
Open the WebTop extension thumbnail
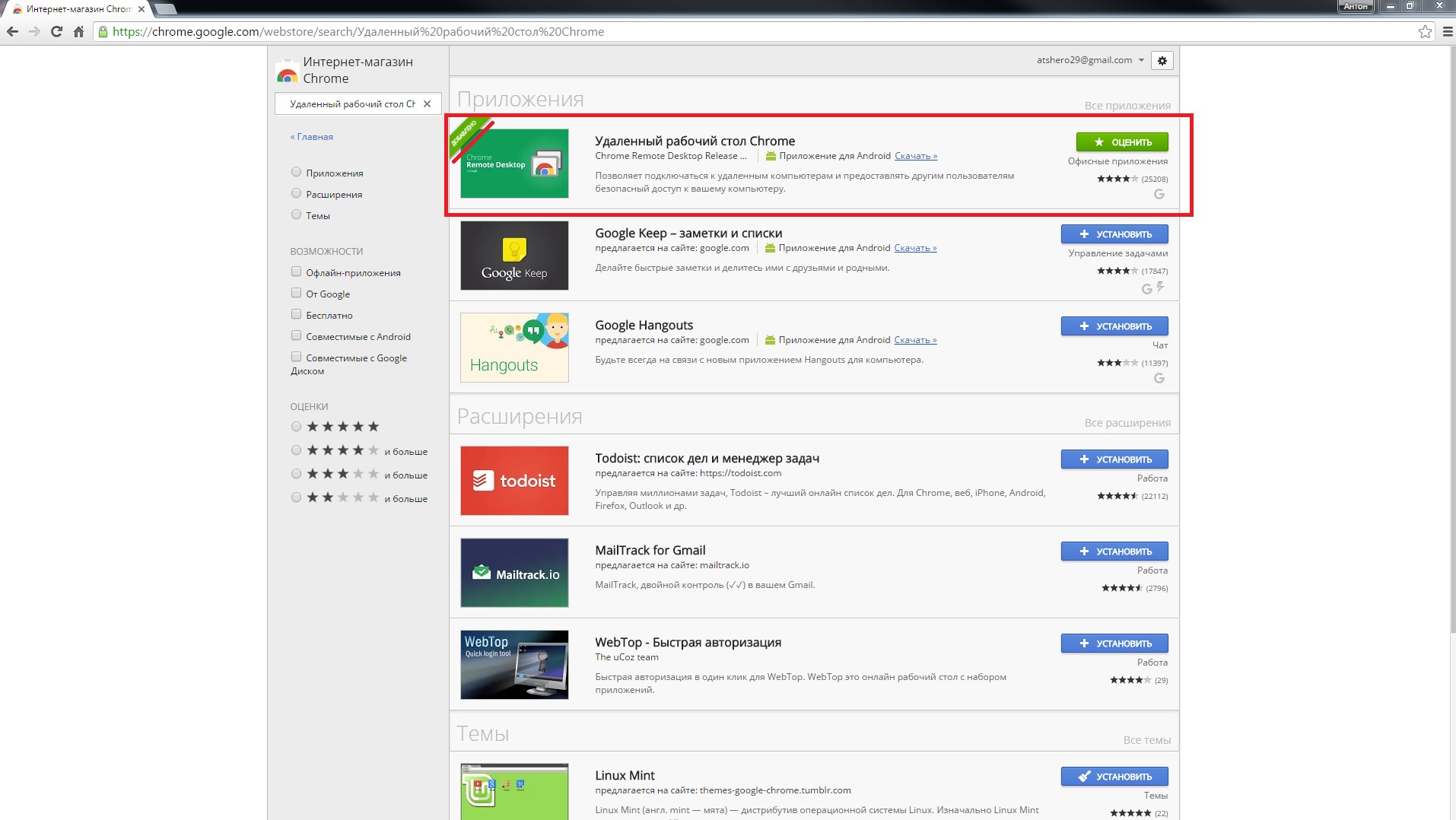click(x=514, y=665)
